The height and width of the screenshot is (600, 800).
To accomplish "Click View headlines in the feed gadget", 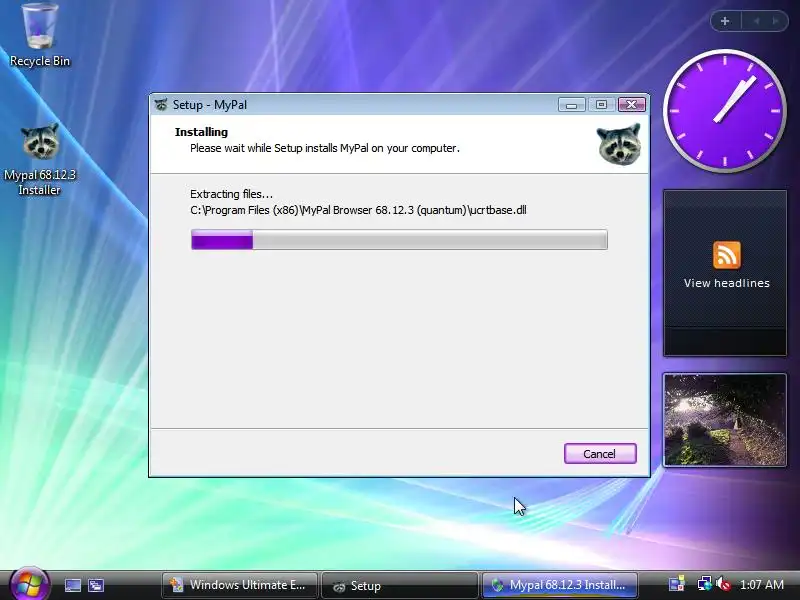I will 727,283.
